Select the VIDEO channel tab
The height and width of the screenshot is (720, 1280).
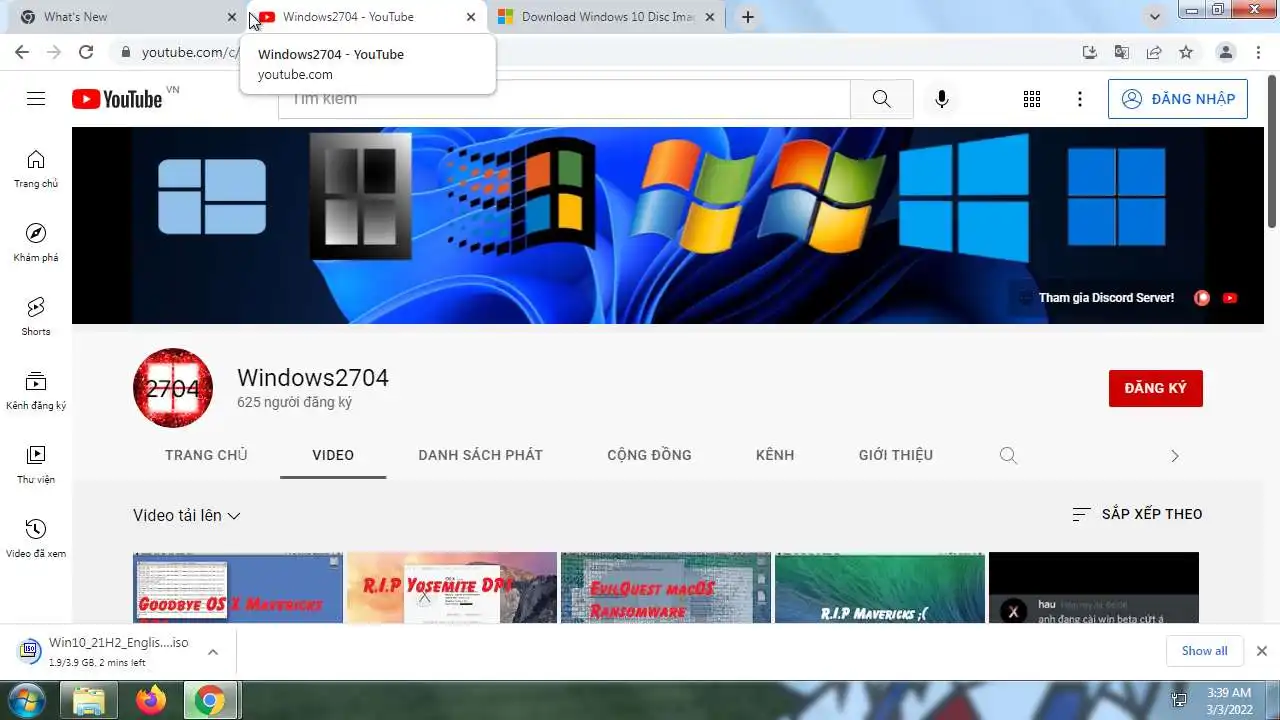(333, 455)
